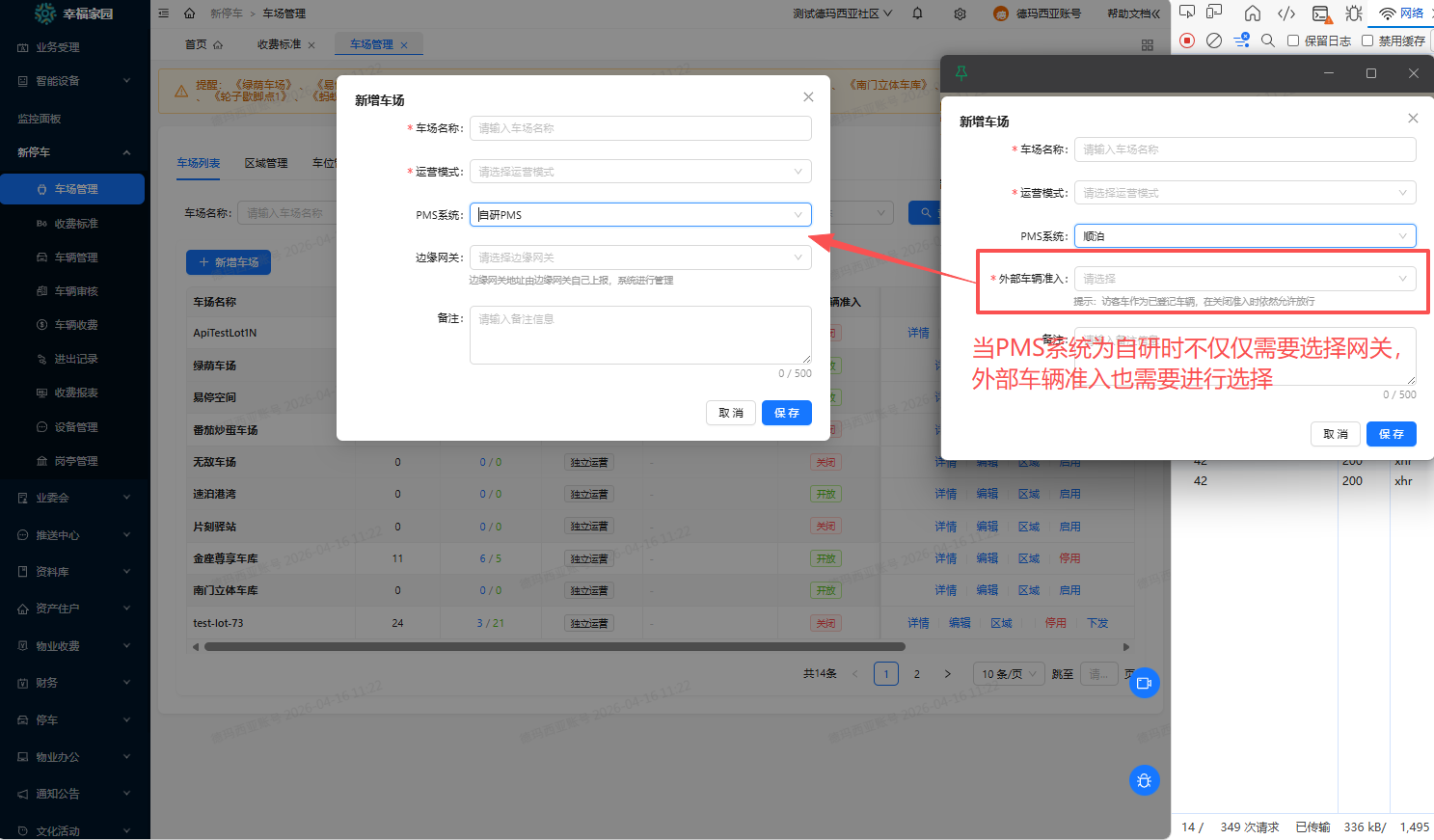Enable the 保留日志 checkbox
Image resolution: width=1434 pixels, height=840 pixels.
click(1293, 41)
